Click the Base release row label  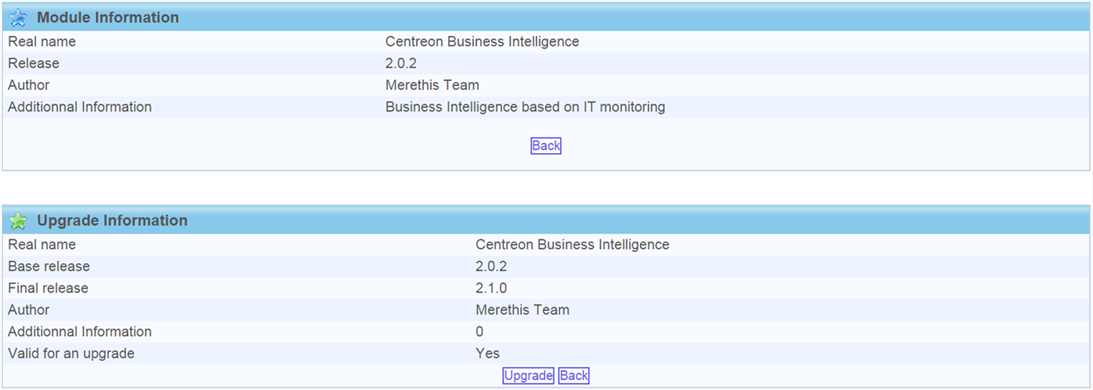[x=49, y=267]
